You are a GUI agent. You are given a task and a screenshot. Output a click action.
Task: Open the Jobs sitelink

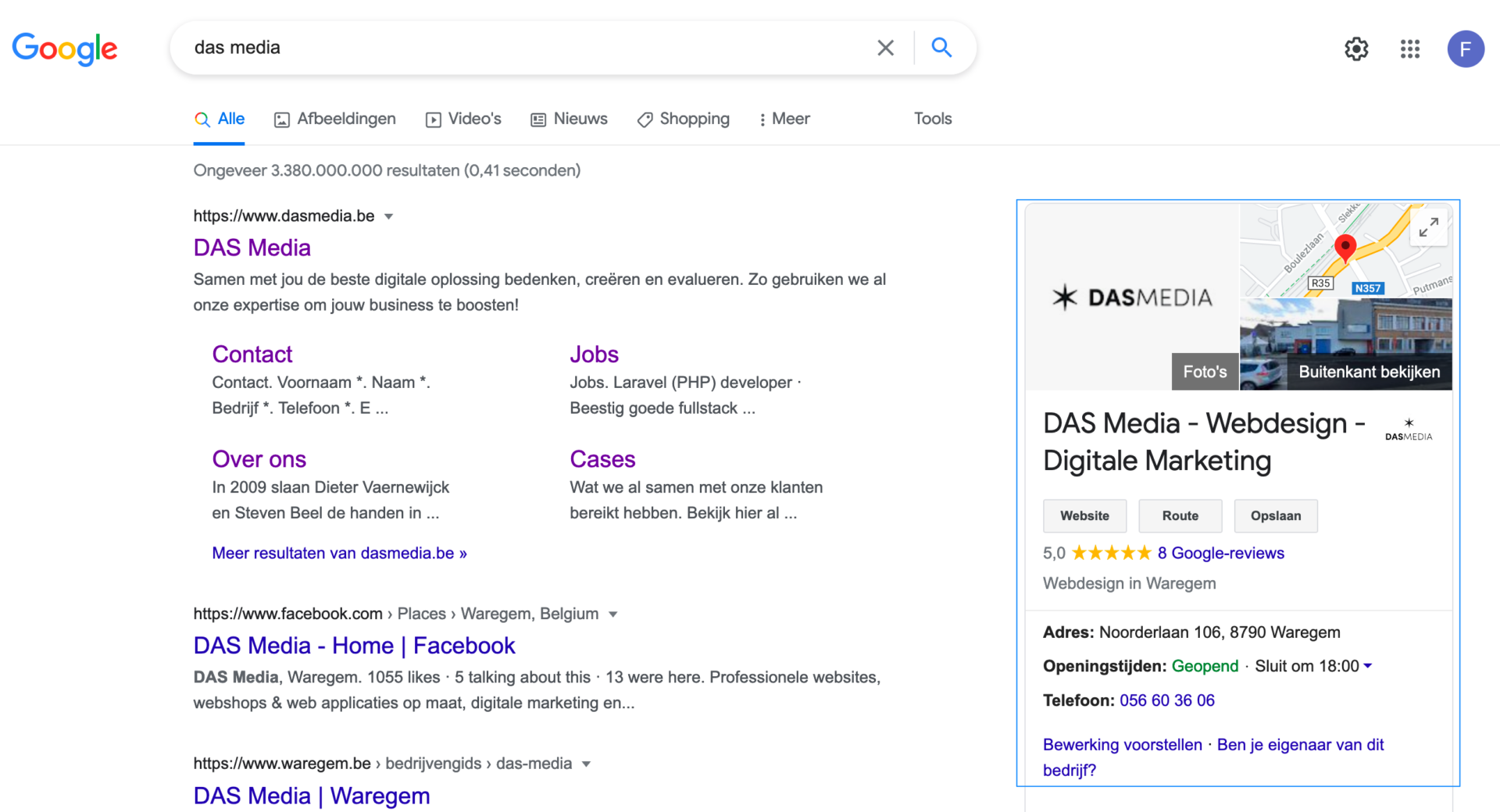pyautogui.click(x=594, y=354)
